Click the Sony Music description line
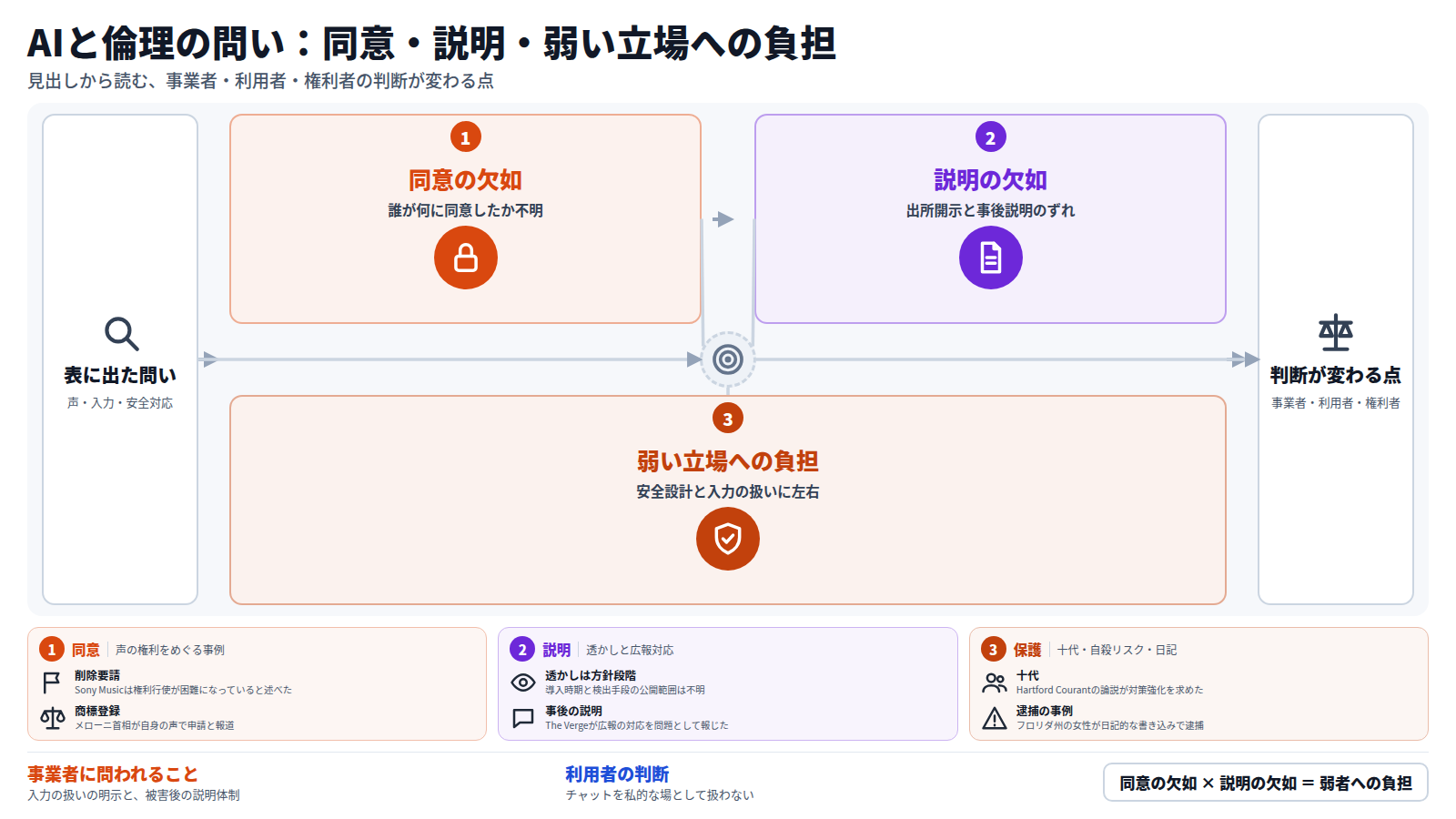1456x819 pixels. [183, 690]
